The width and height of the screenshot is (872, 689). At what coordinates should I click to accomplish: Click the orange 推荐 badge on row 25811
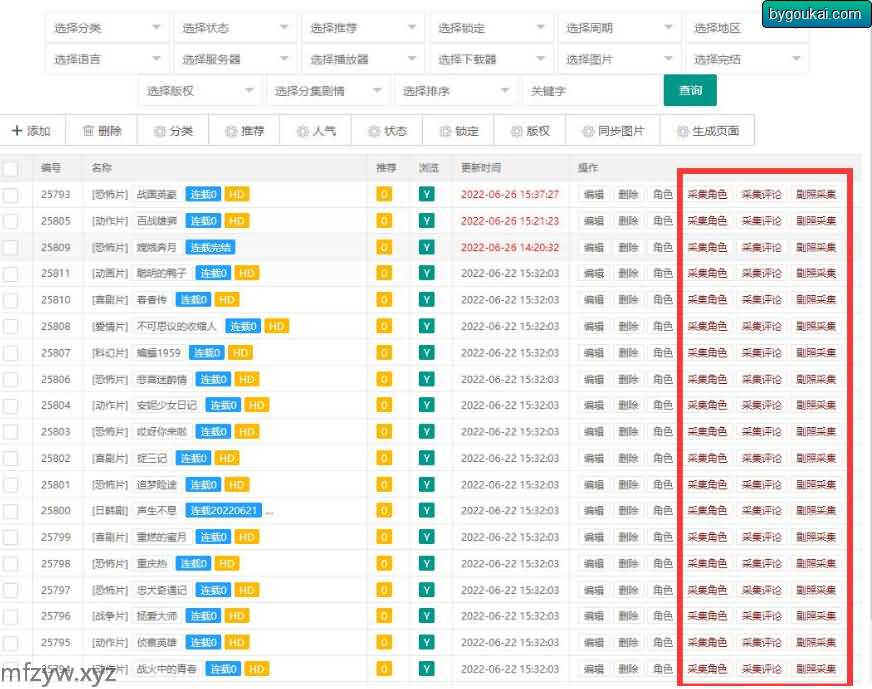coord(384,273)
